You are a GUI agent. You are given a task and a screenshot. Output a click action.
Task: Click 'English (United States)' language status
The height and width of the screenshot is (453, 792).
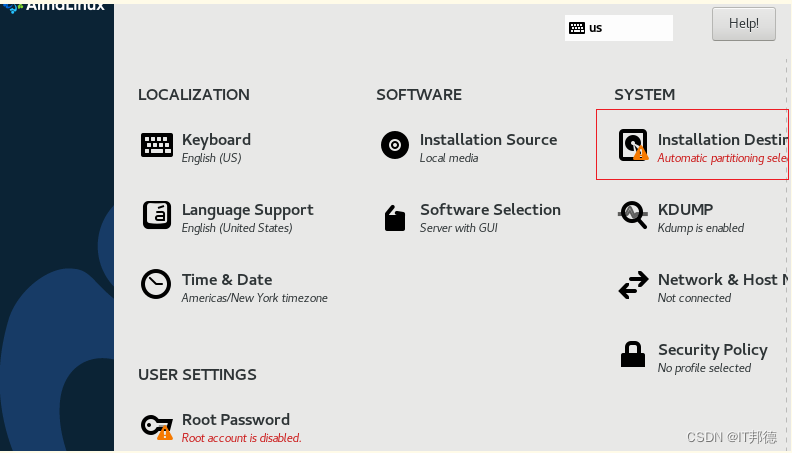pyautogui.click(x=237, y=228)
